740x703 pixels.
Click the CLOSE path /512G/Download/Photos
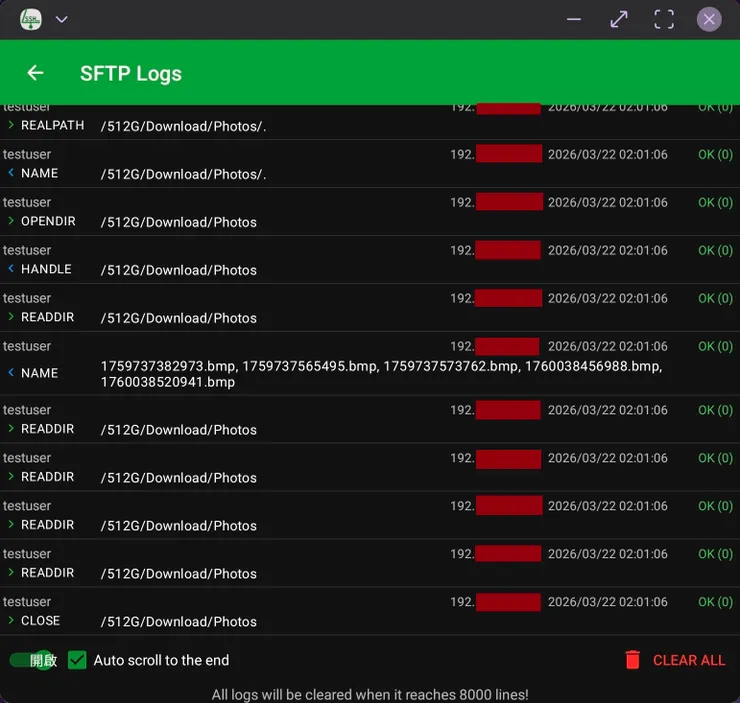pos(178,621)
